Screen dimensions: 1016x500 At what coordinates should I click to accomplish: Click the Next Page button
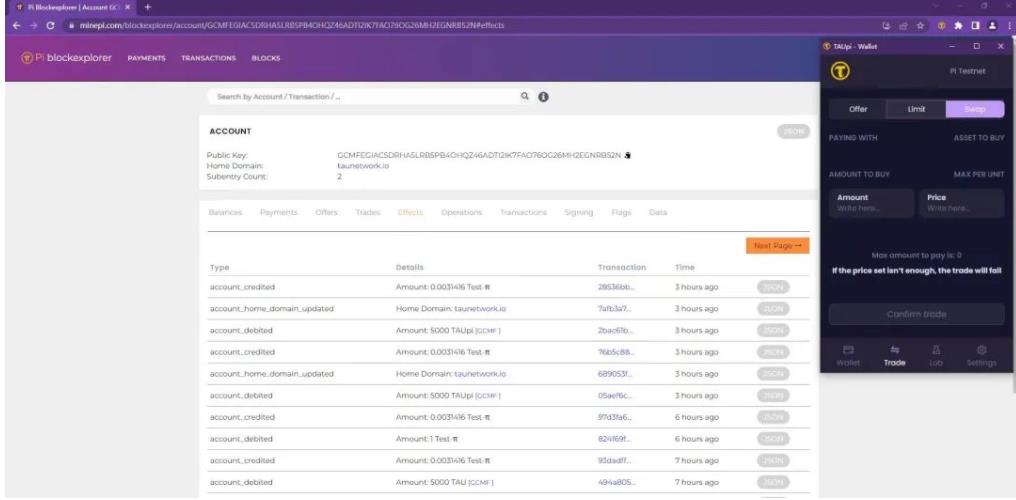click(778, 246)
